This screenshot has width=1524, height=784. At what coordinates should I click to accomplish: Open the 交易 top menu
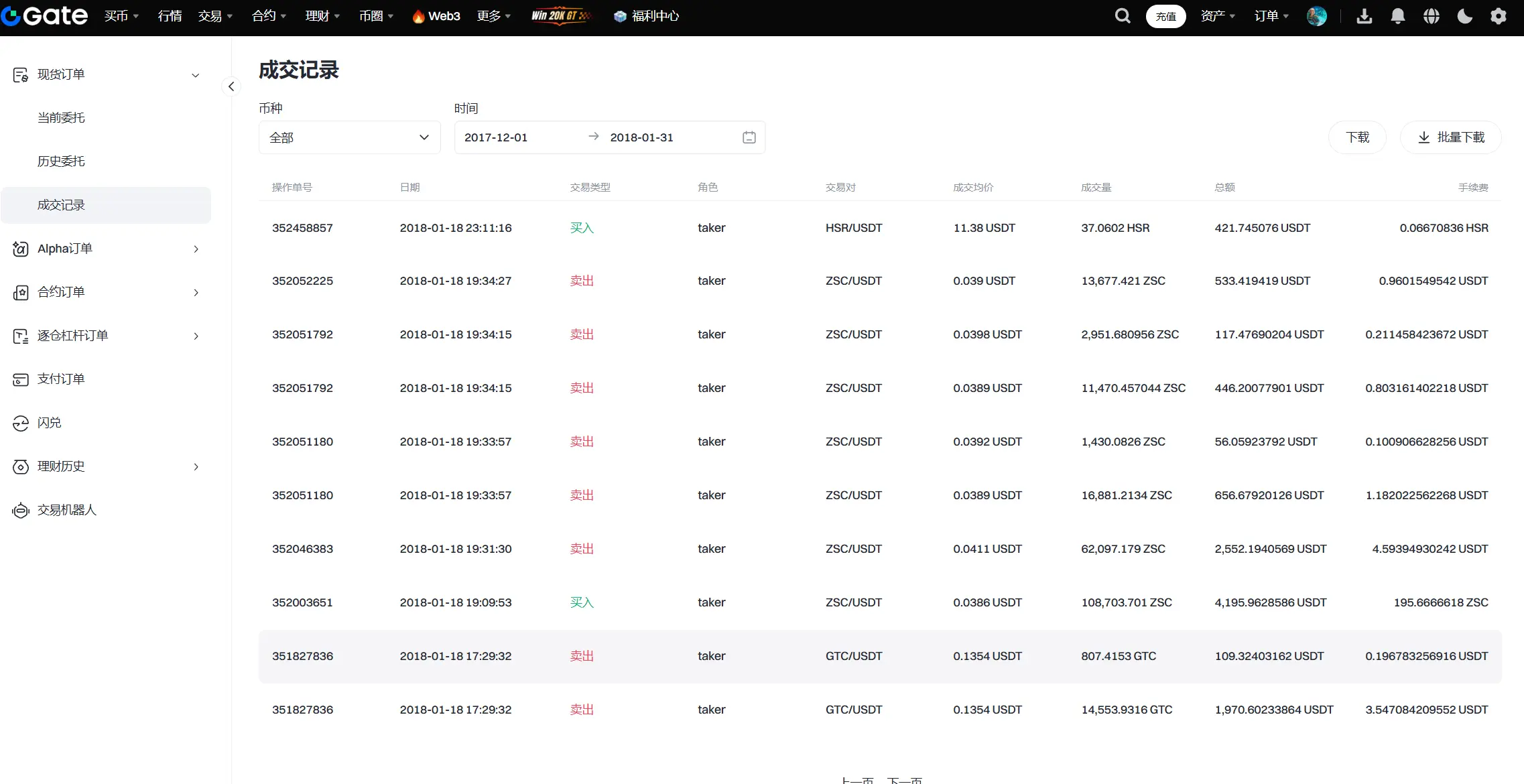click(x=214, y=16)
